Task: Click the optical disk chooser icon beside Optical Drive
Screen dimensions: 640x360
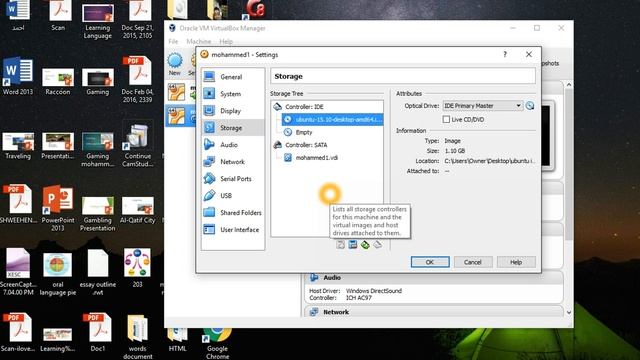Action: coord(530,106)
